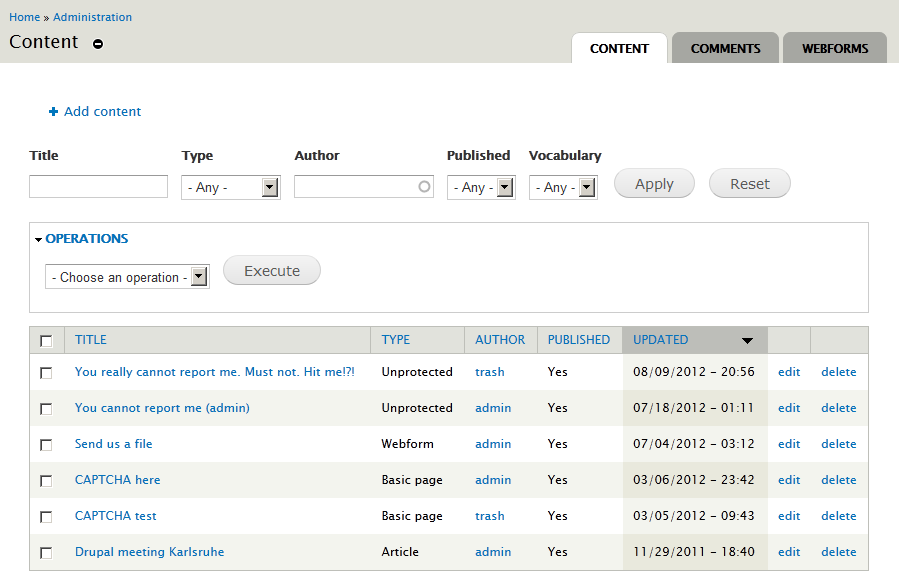Open the Choose an operation dropdown
The height and width of the screenshot is (586, 899).
(126, 277)
